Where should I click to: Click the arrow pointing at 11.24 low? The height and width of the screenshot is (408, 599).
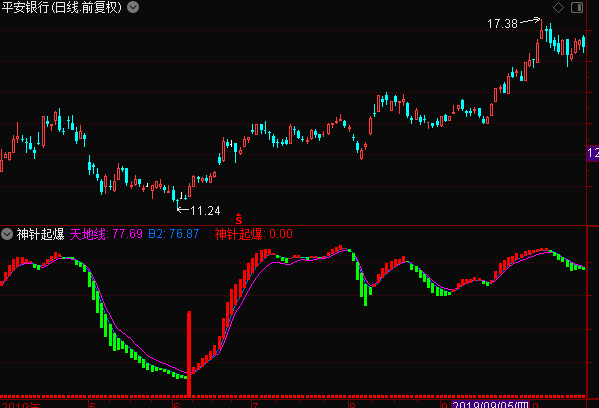pyautogui.click(x=183, y=209)
